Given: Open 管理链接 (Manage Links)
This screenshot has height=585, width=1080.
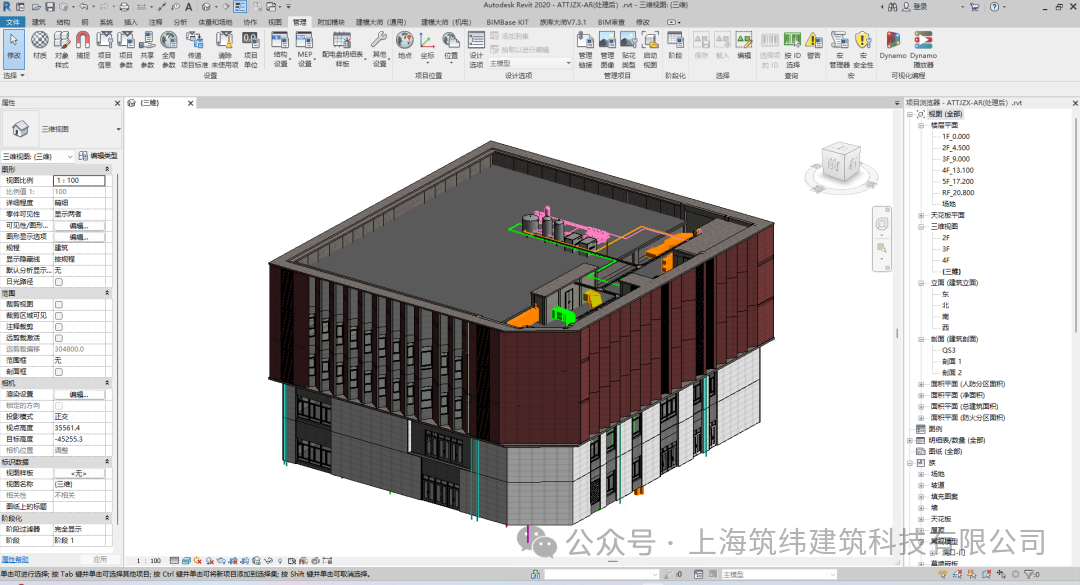Looking at the screenshot, I should click(x=585, y=50).
